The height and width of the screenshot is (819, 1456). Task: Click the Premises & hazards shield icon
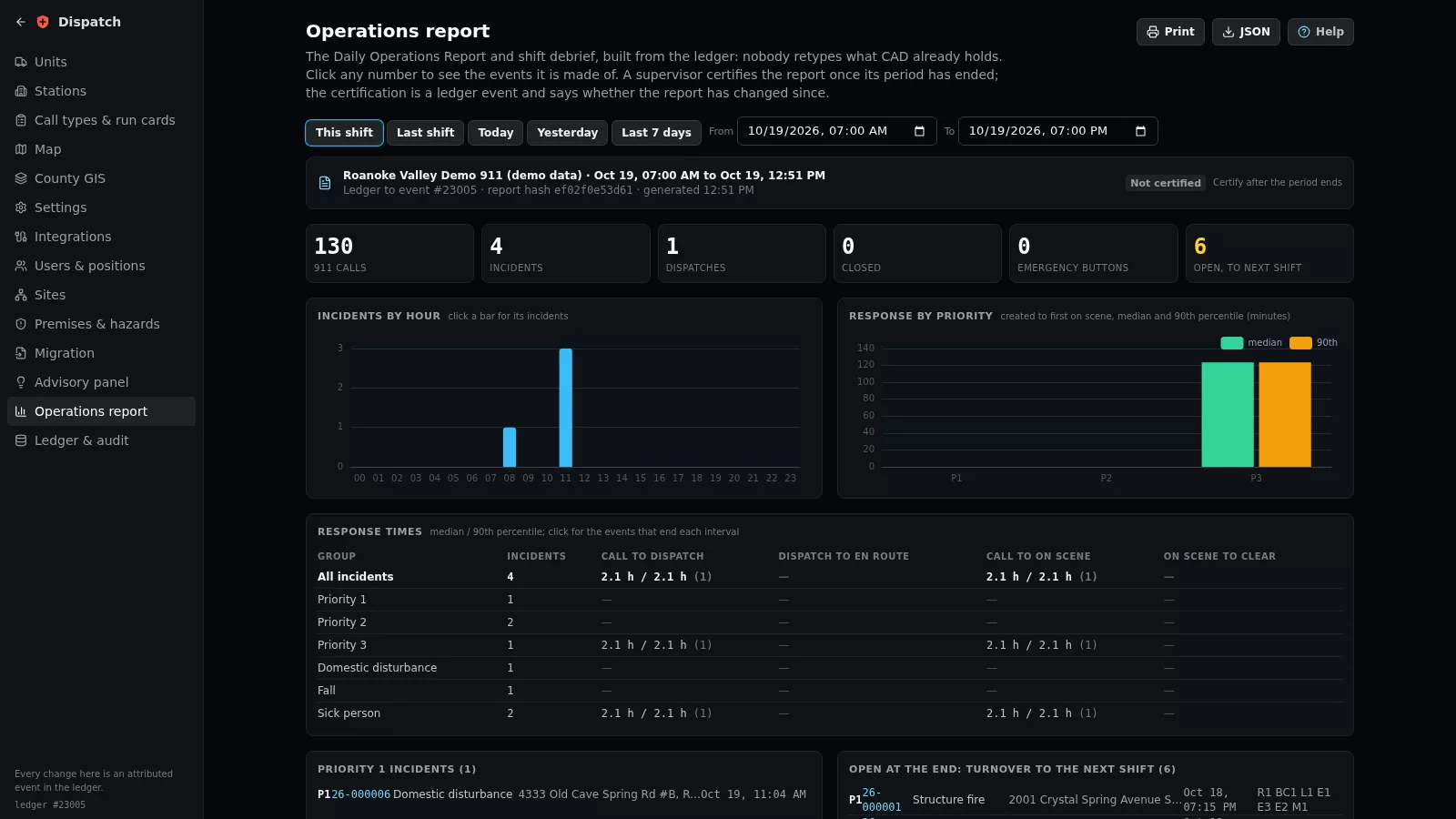click(21, 324)
